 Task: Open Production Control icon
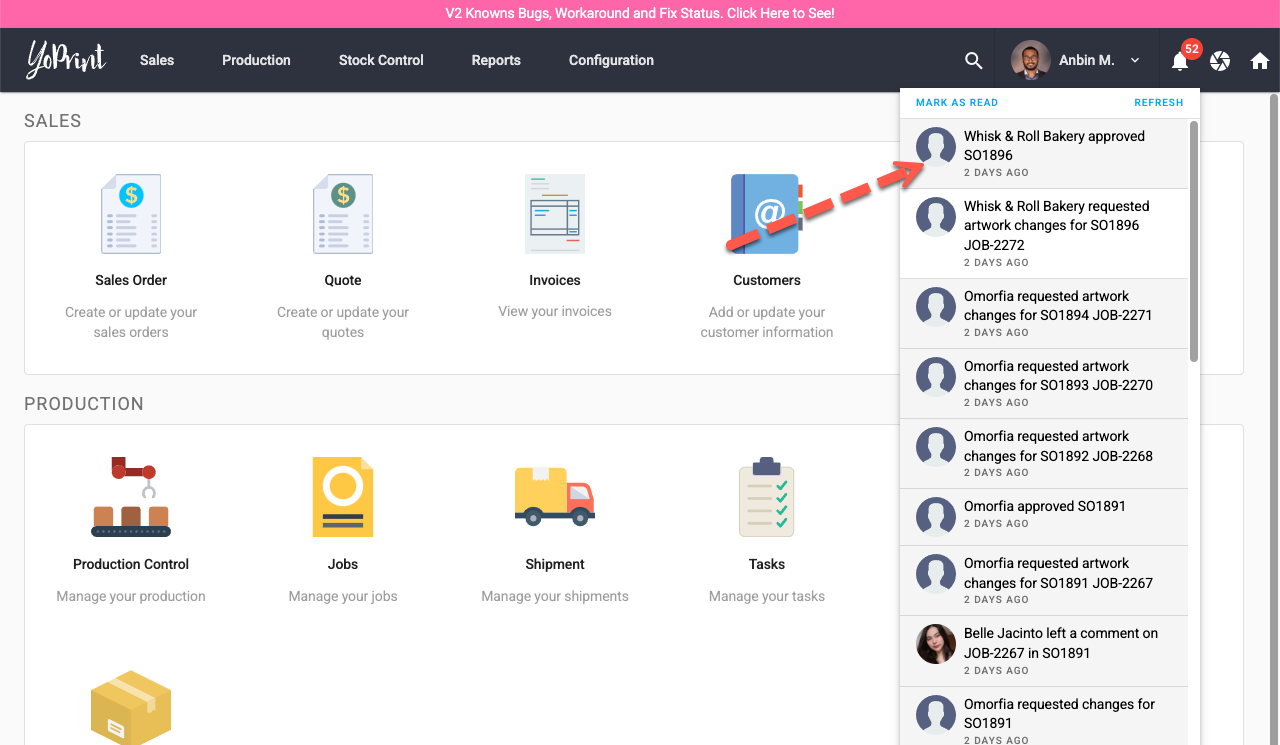click(131, 497)
